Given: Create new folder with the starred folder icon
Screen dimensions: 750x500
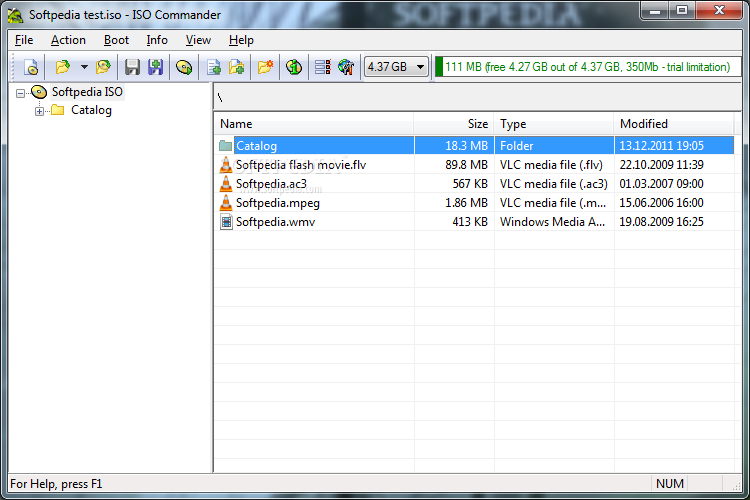Looking at the screenshot, I should 265,67.
